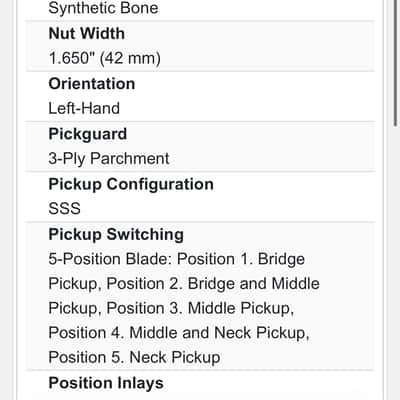Click the word Parchment in Pickguard row
The width and height of the screenshot is (400, 400).
click(130, 159)
